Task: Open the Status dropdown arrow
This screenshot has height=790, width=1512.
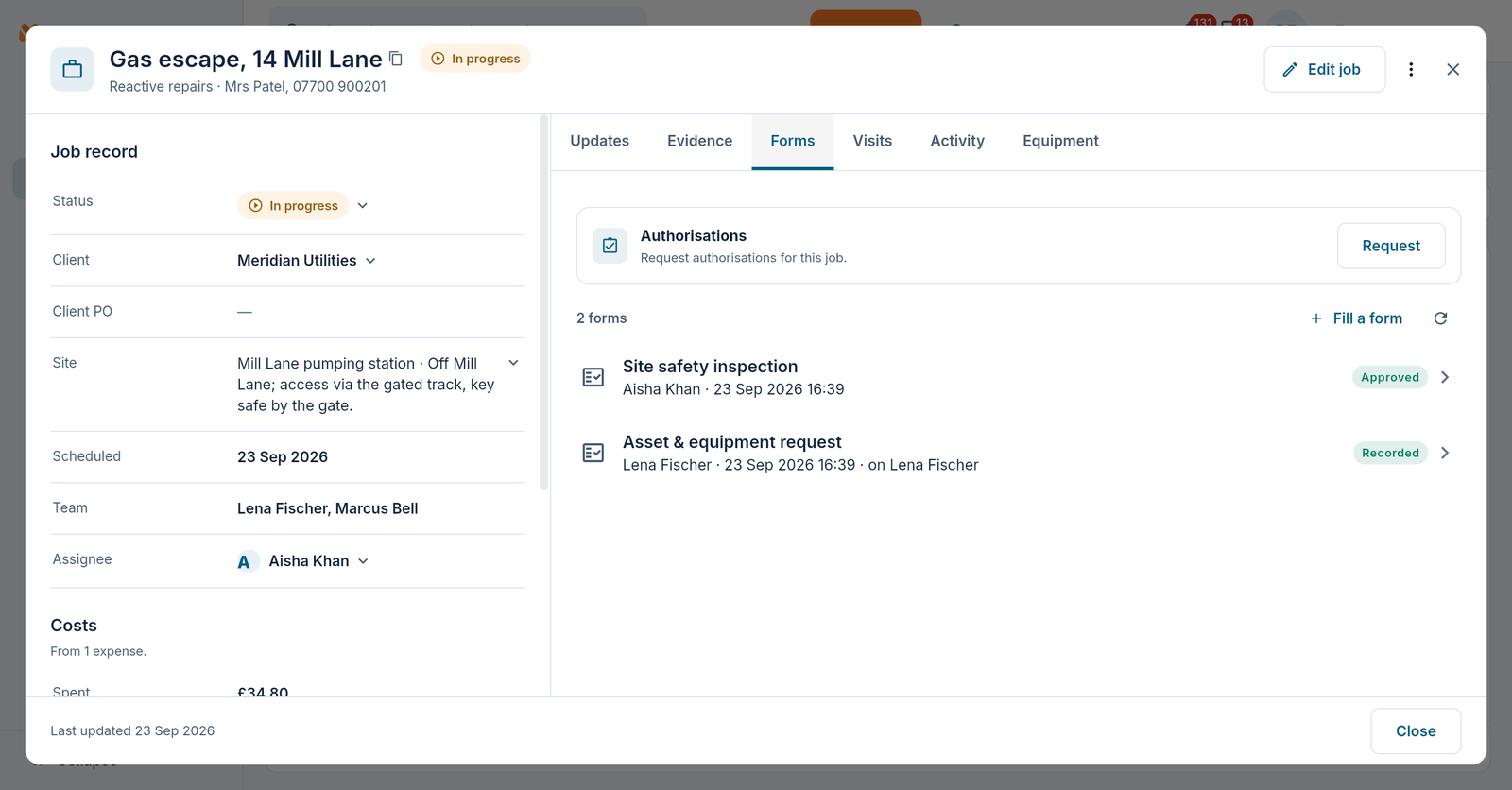Action: click(363, 205)
